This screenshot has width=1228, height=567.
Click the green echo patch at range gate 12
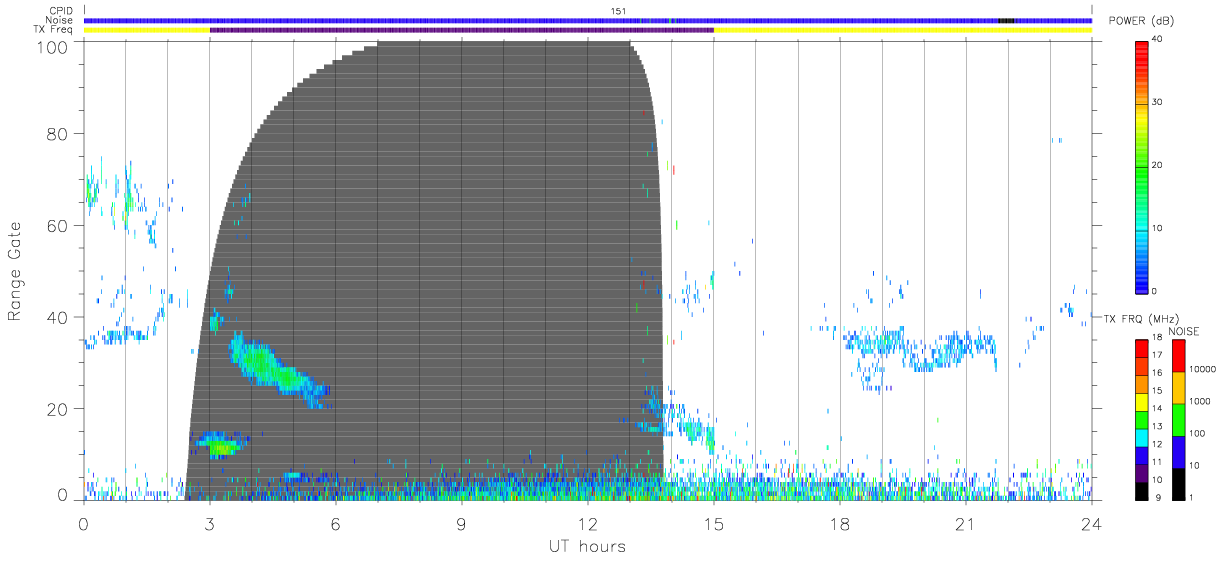coord(220,445)
